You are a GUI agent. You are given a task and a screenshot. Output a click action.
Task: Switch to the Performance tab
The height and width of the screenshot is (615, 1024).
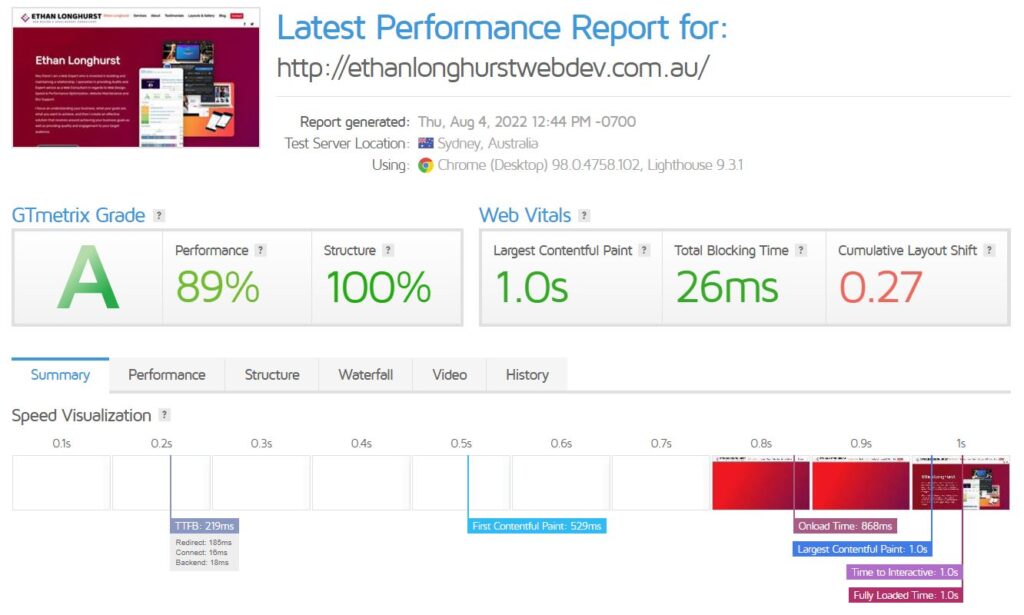[x=167, y=375]
